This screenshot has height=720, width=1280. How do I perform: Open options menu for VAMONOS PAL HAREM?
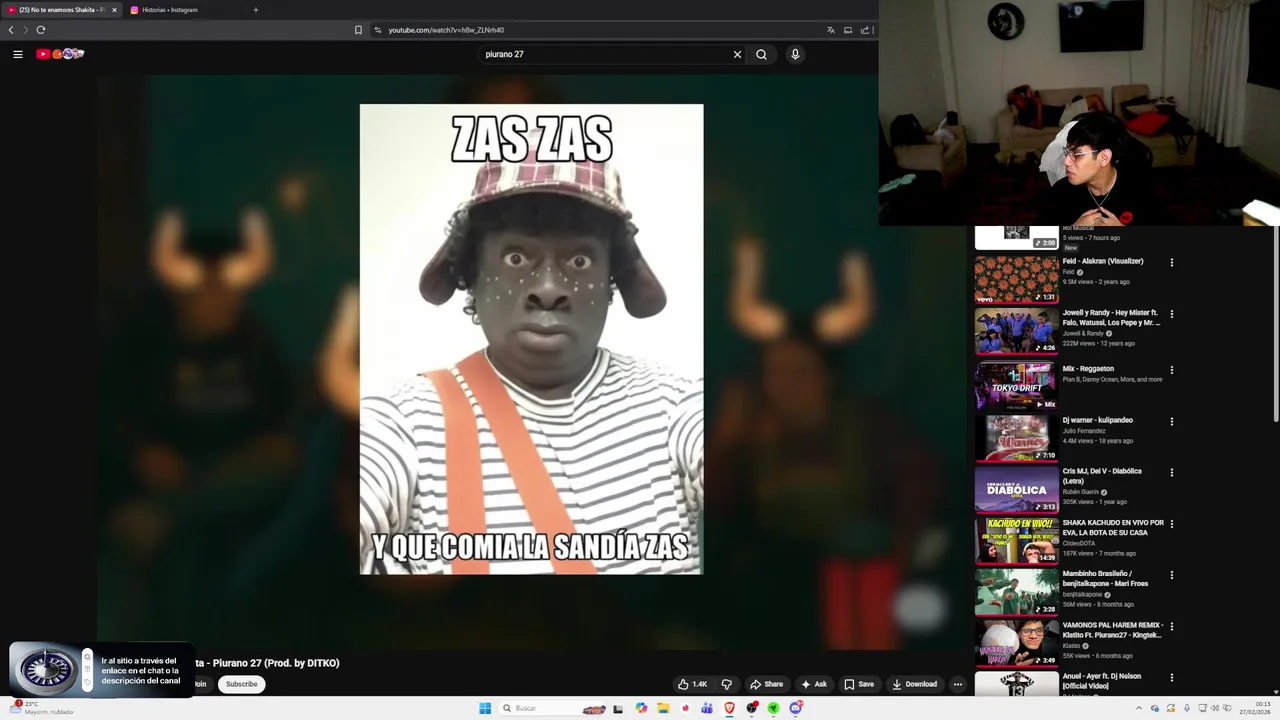(1172, 627)
